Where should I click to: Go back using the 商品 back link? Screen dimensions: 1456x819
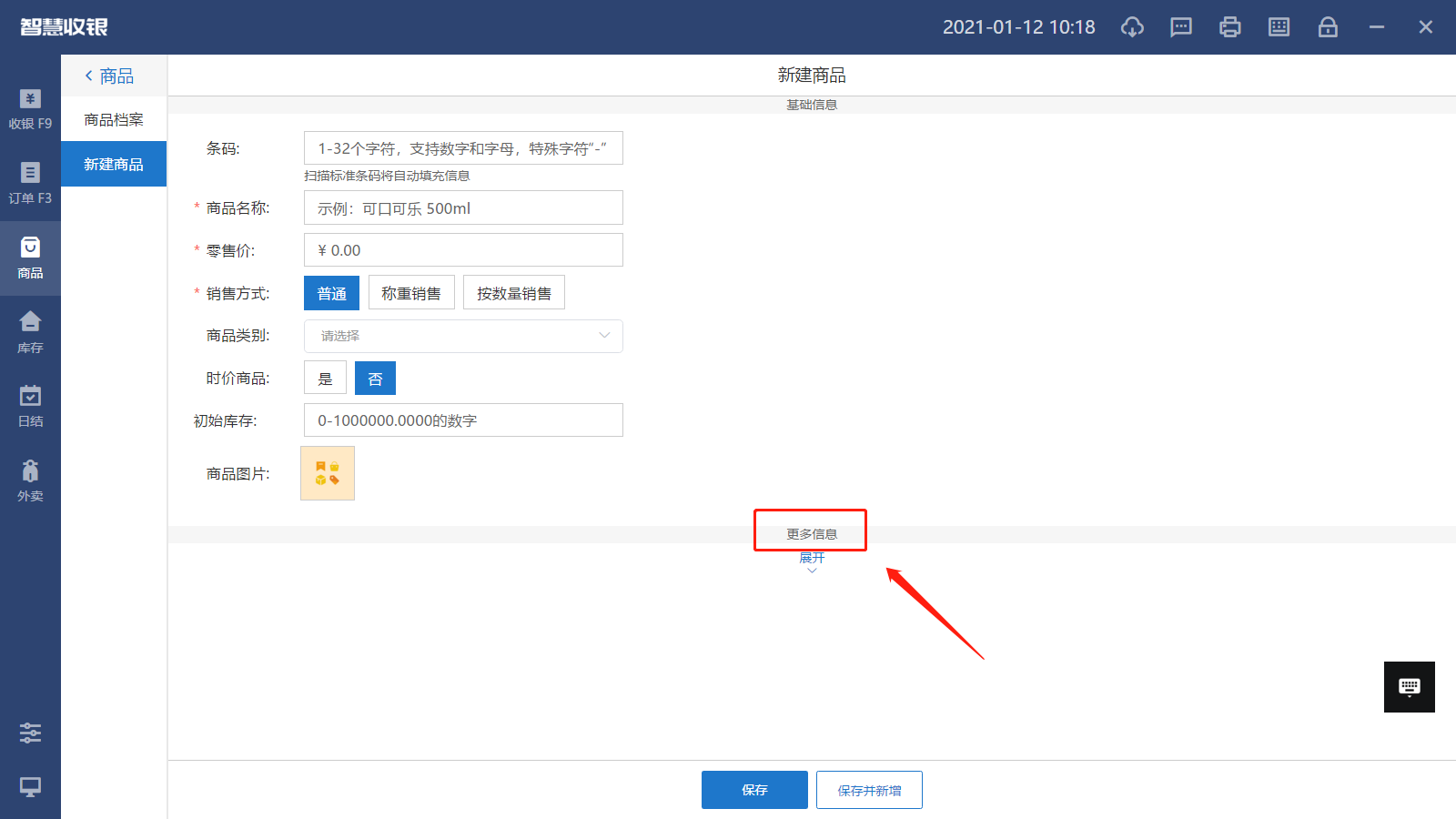[113, 76]
